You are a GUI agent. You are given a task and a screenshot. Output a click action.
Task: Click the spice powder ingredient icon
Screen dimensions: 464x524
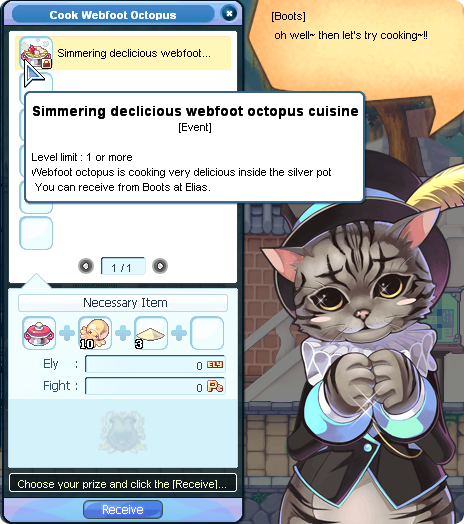pyautogui.click(x=151, y=333)
